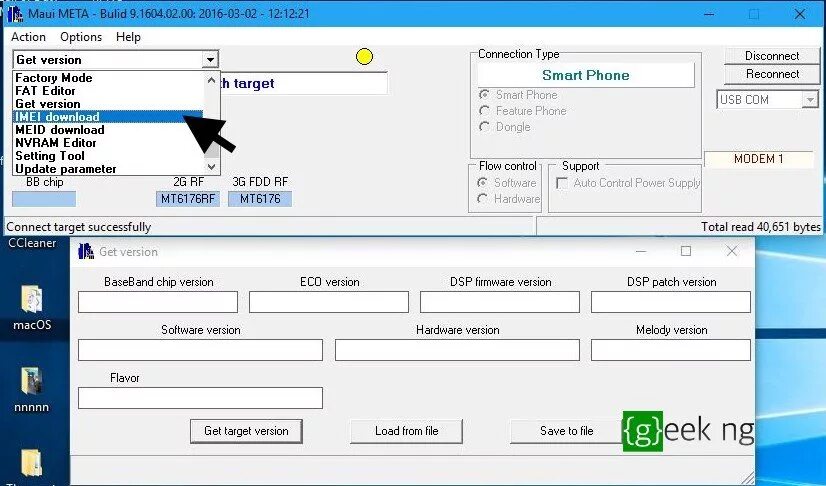Choose Hardware flow control
This screenshot has height=486, width=826.
point(482,199)
